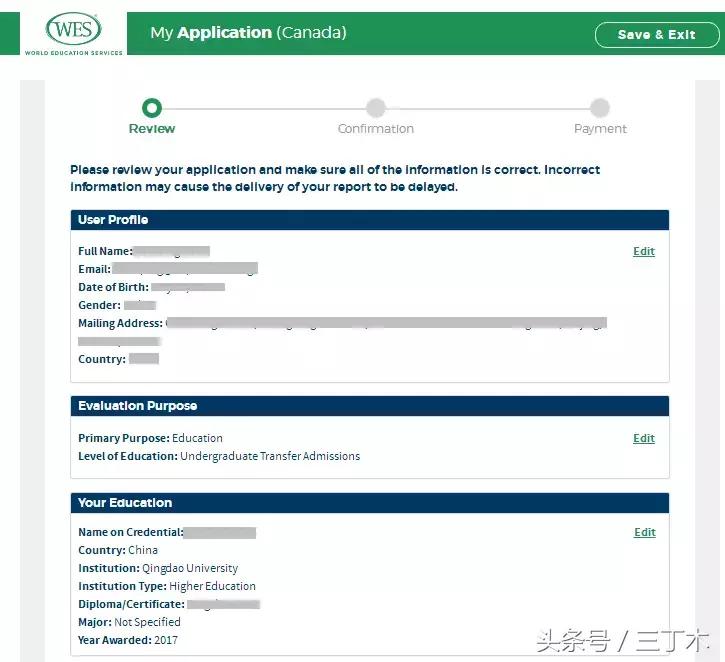Viewport: 725px width, 662px height.
Task: Click the Diploma/Certificate label
Action: point(131,604)
